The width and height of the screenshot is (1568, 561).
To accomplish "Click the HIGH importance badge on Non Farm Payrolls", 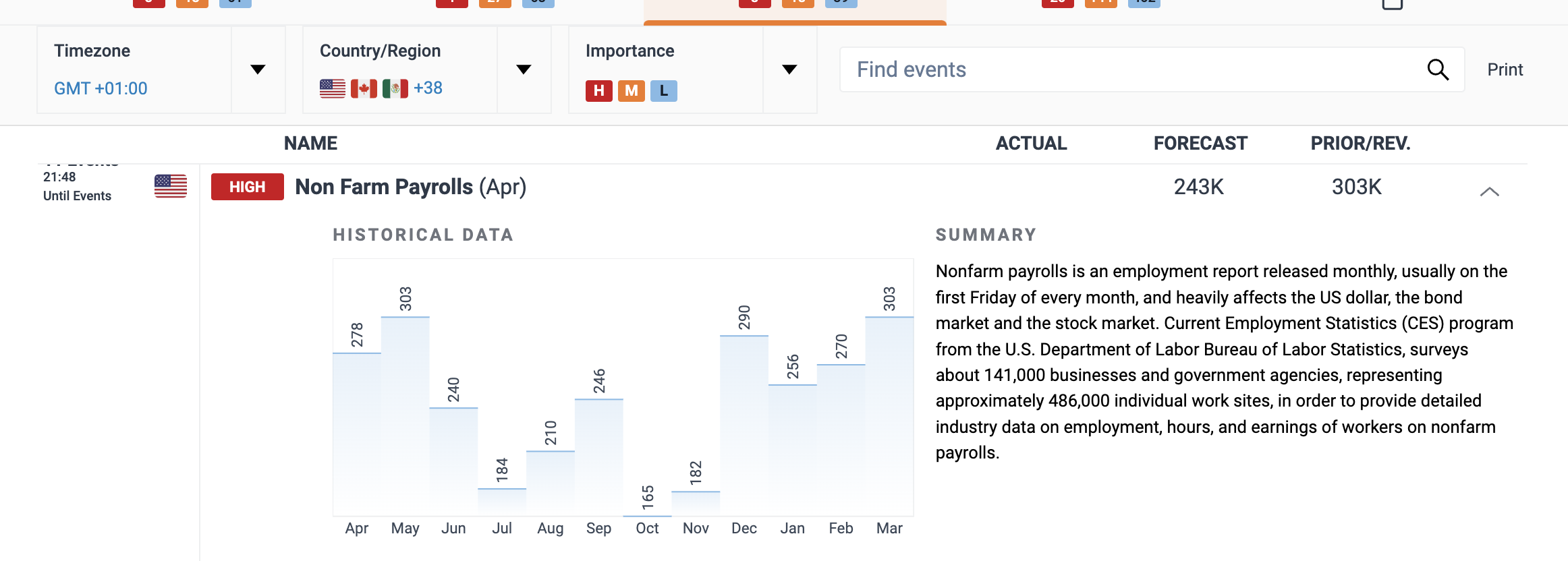I will tap(248, 187).
